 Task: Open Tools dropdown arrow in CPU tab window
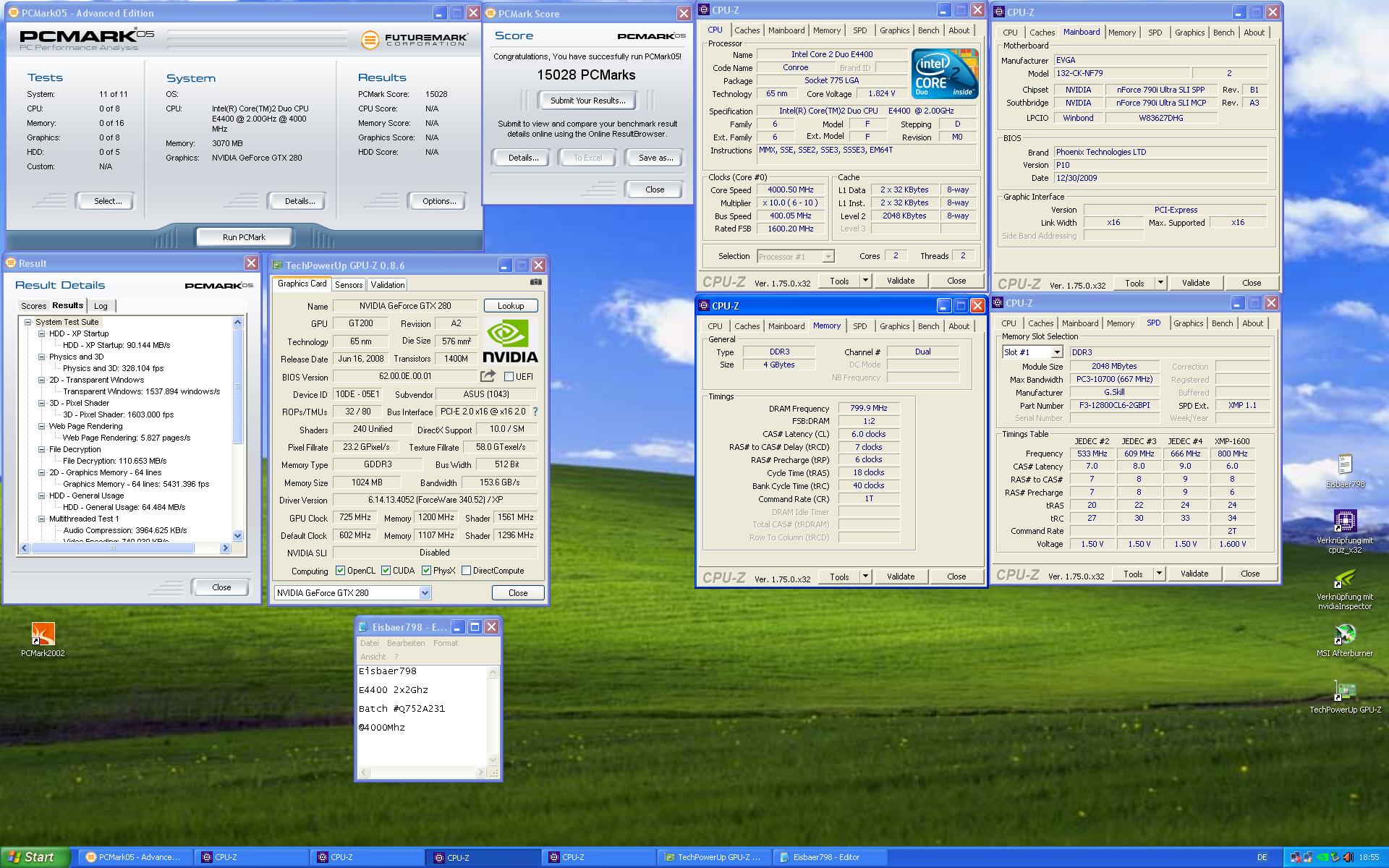point(865,281)
